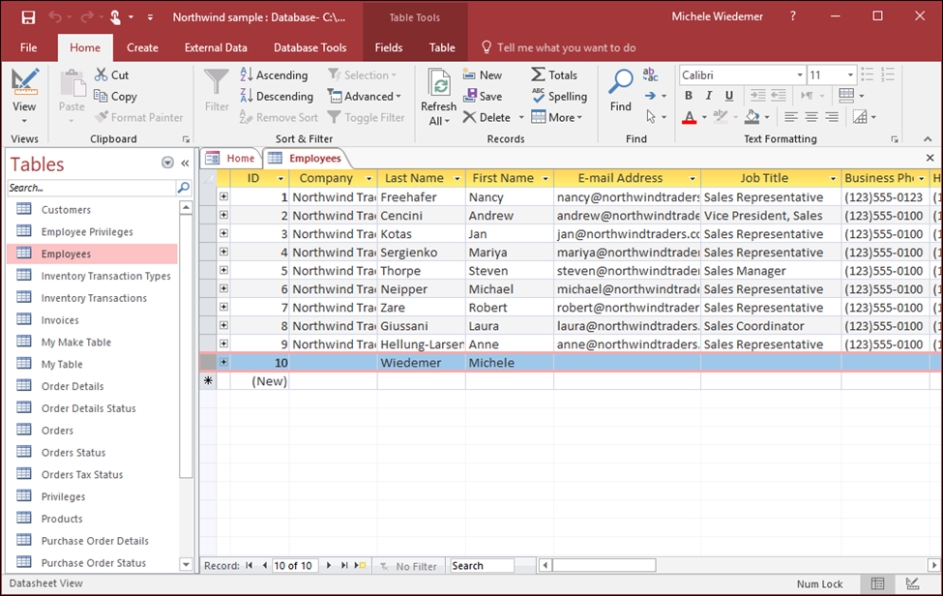Create a New record from the ribbon
Screen dimensions: 943x596
[482, 75]
